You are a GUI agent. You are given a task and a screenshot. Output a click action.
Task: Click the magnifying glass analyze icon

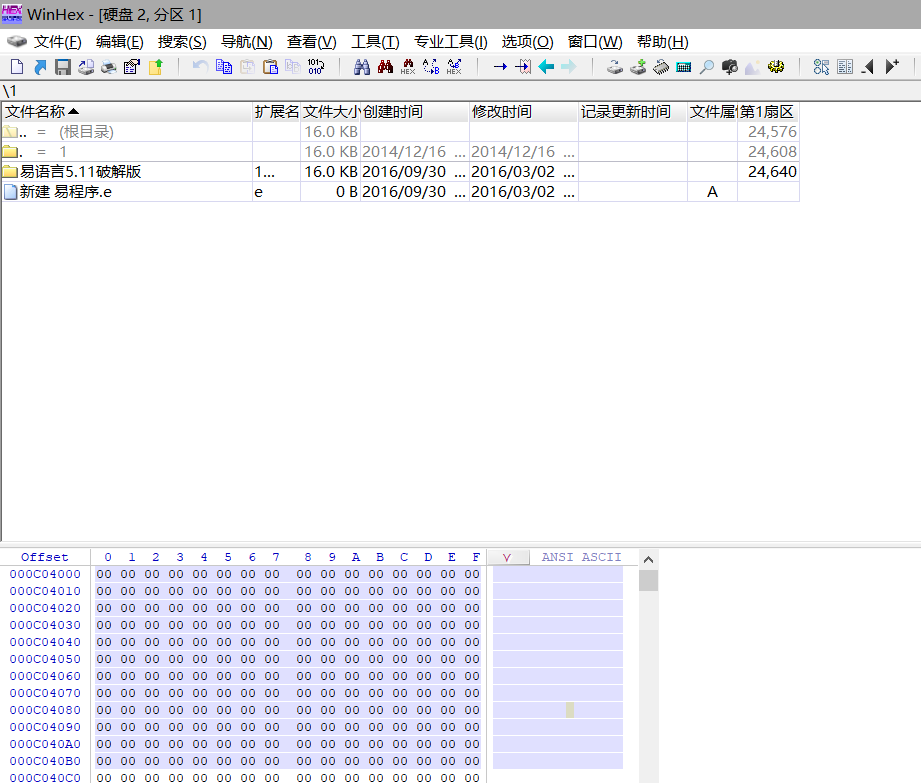click(707, 67)
